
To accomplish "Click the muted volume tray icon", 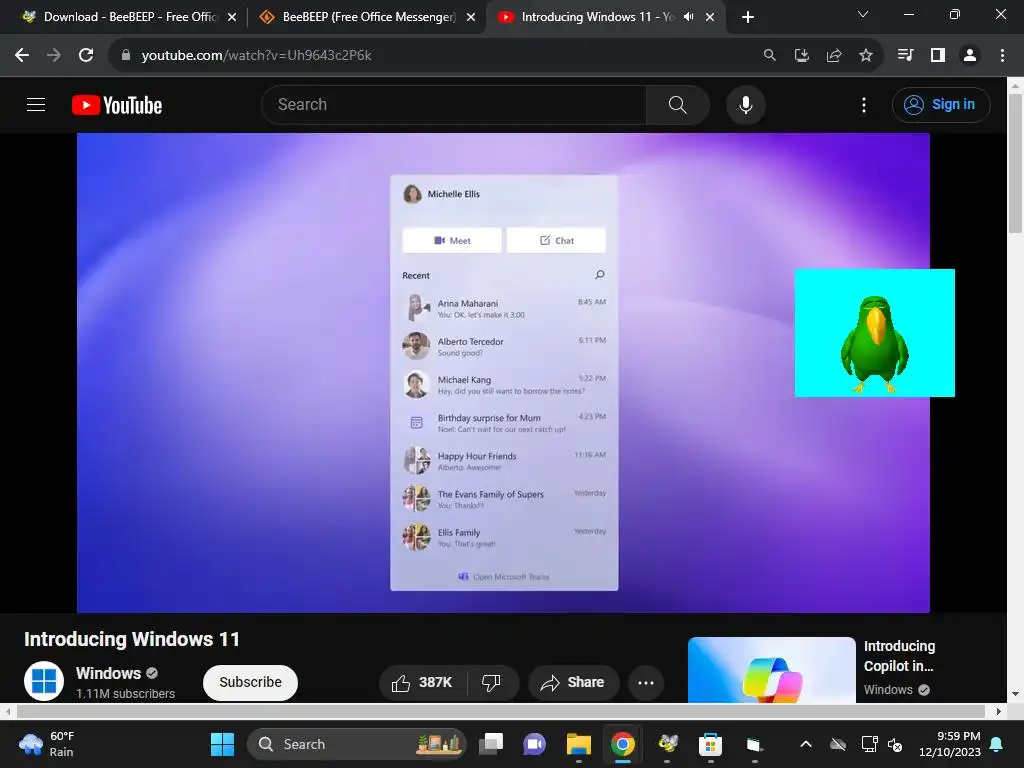I will pos(895,744).
